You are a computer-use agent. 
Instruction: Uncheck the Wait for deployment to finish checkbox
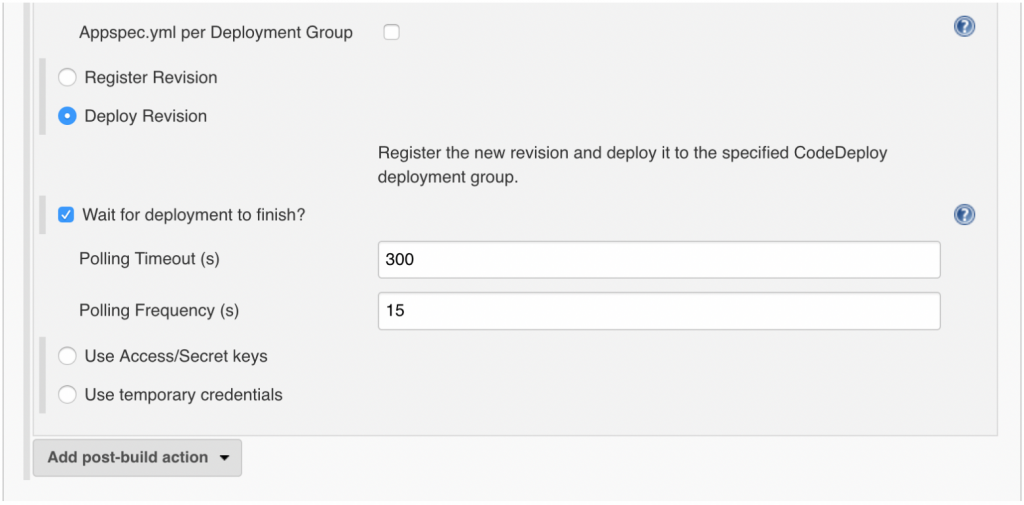[x=66, y=214]
